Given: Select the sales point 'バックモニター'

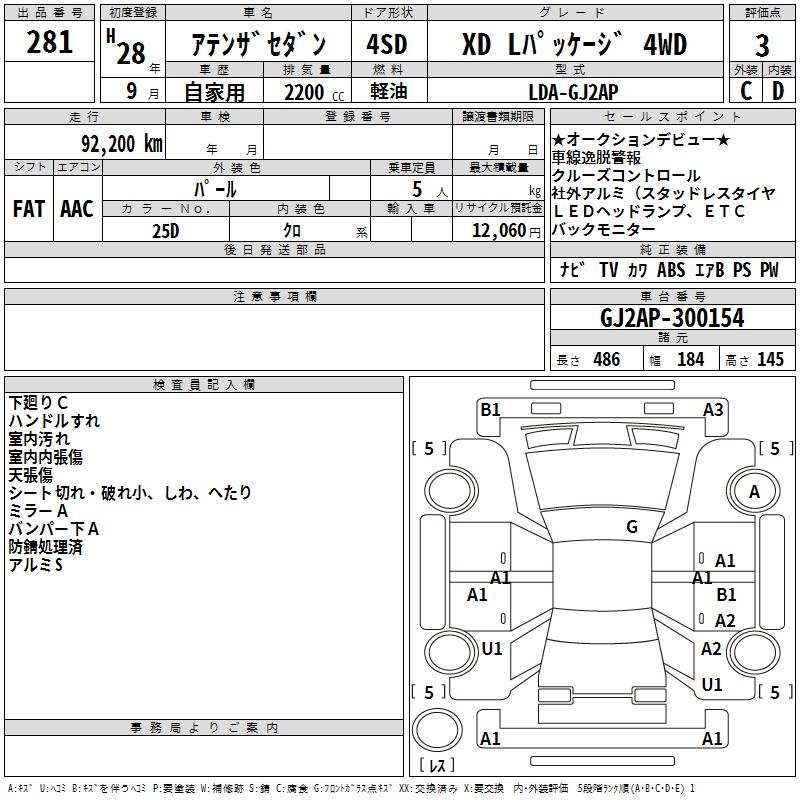Looking at the screenshot, I should pos(604,229).
